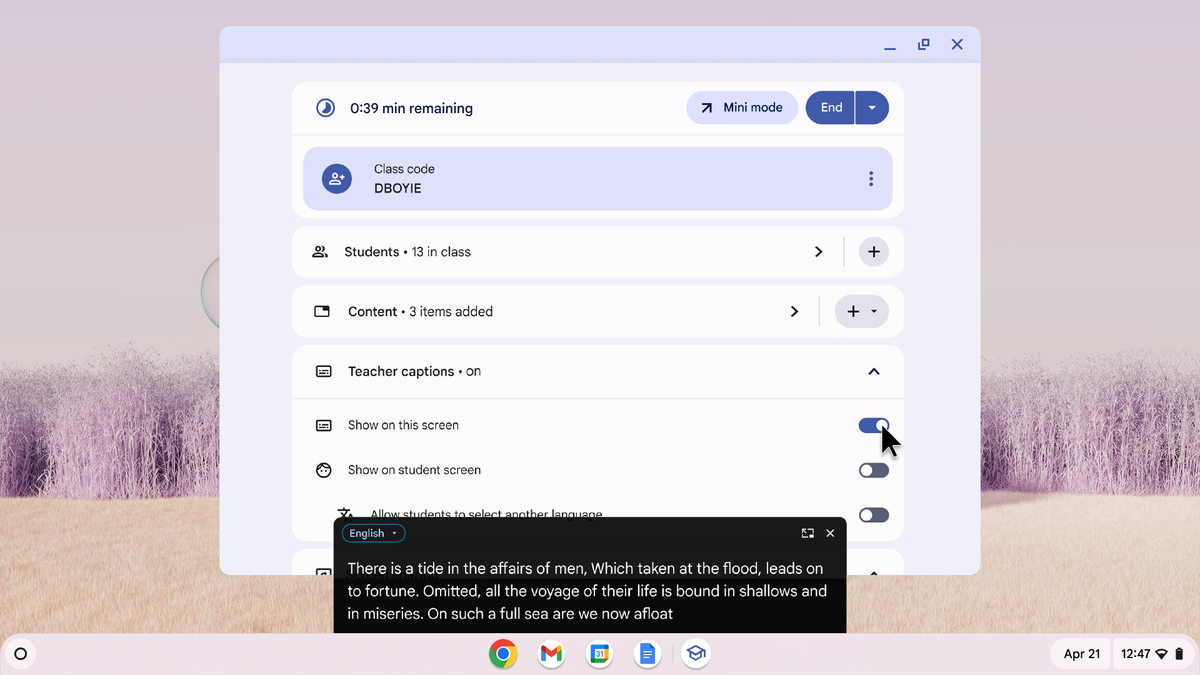Click the Show on student screen label
The width and height of the screenshot is (1200, 675).
(414, 470)
